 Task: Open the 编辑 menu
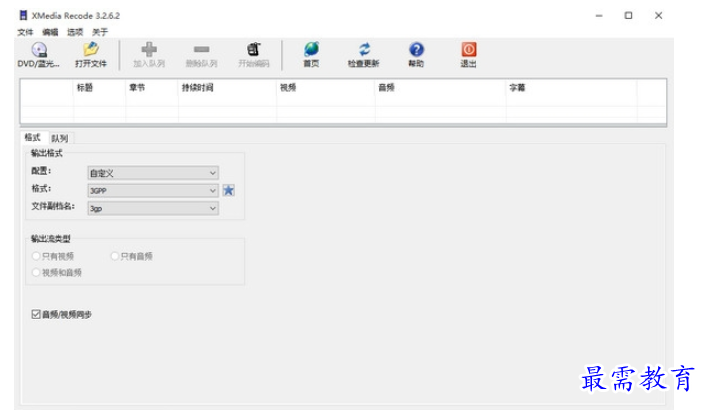(x=50, y=32)
